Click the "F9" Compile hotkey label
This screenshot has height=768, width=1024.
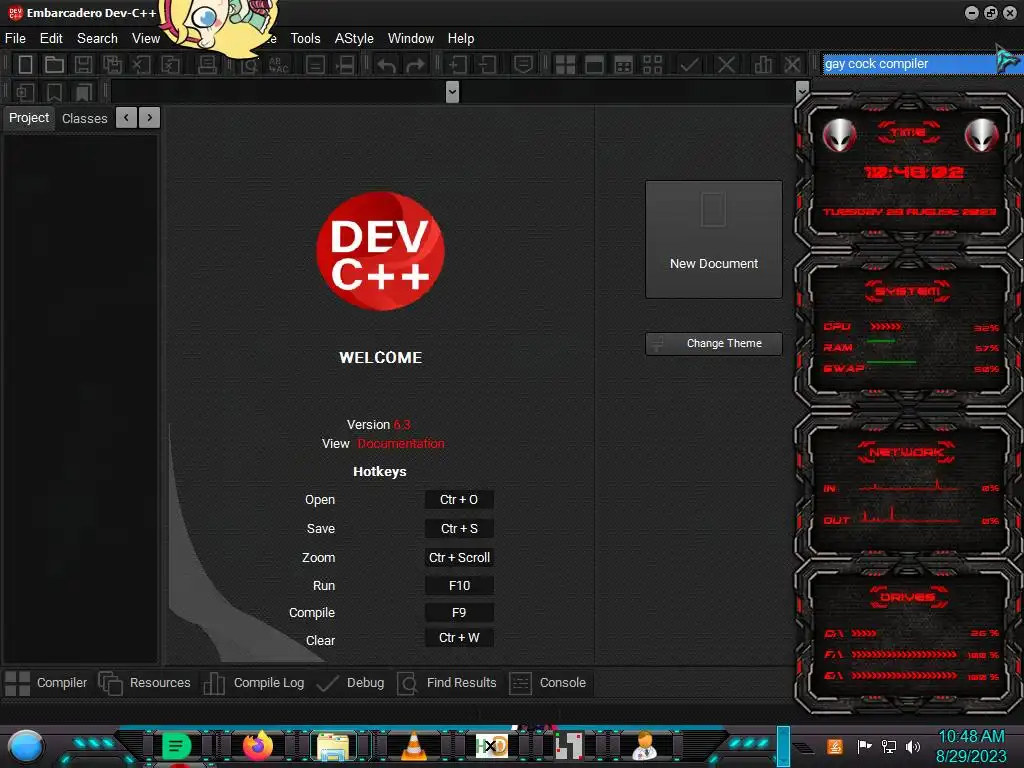[x=459, y=613]
